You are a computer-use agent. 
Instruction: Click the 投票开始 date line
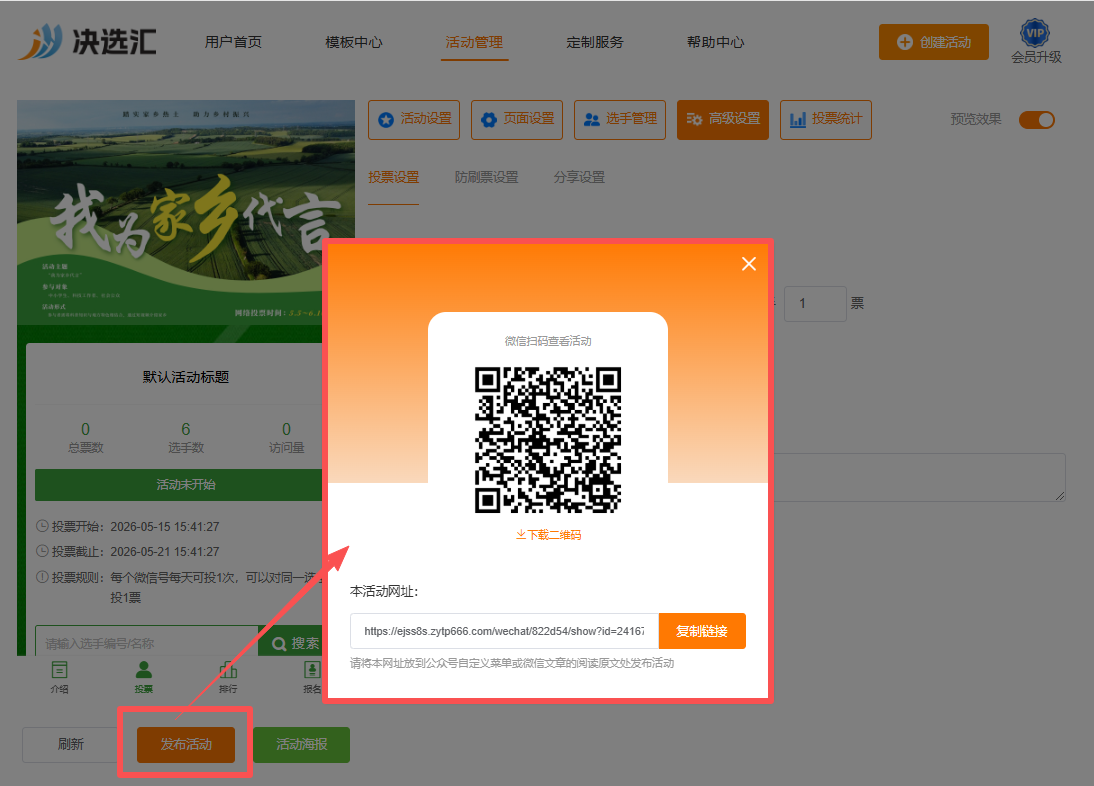128,527
